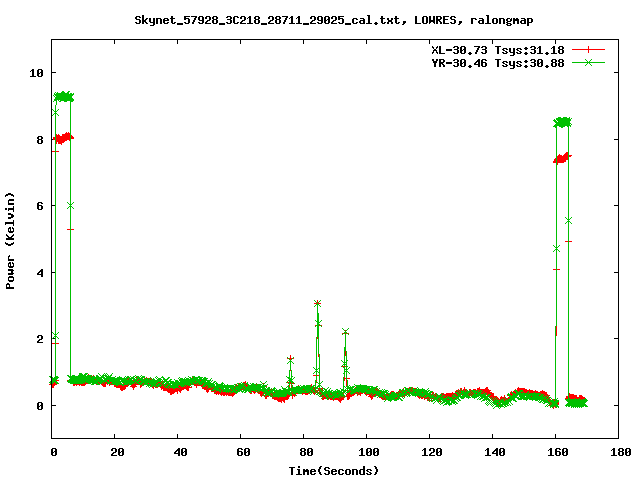Click the small peak near 76 seconds
Image resolution: width=640 pixels, height=480 pixels.
coord(290,359)
